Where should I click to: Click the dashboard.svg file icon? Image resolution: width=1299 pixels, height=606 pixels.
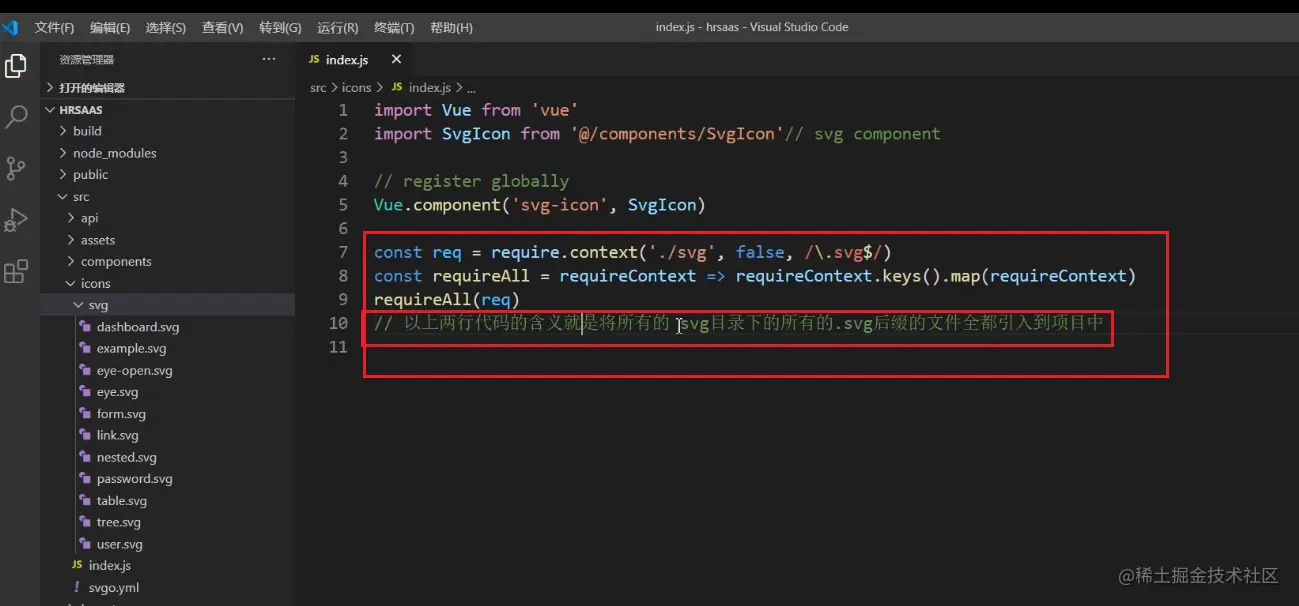click(85, 327)
